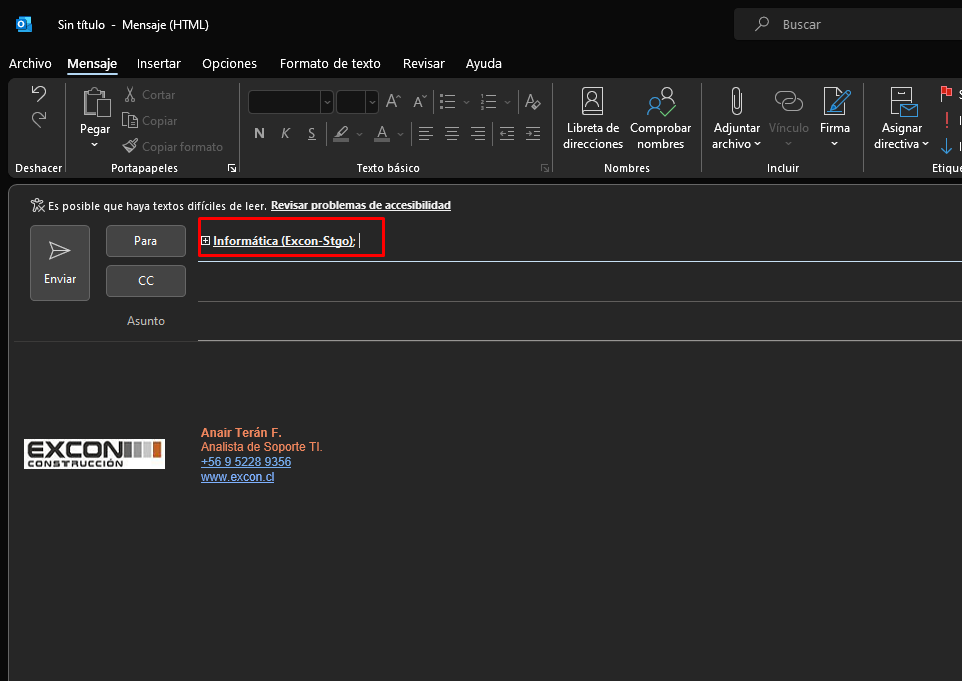Screen dimensions: 962x681
Task: Toggle bold (N) formatting
Action: pos(260,133)
